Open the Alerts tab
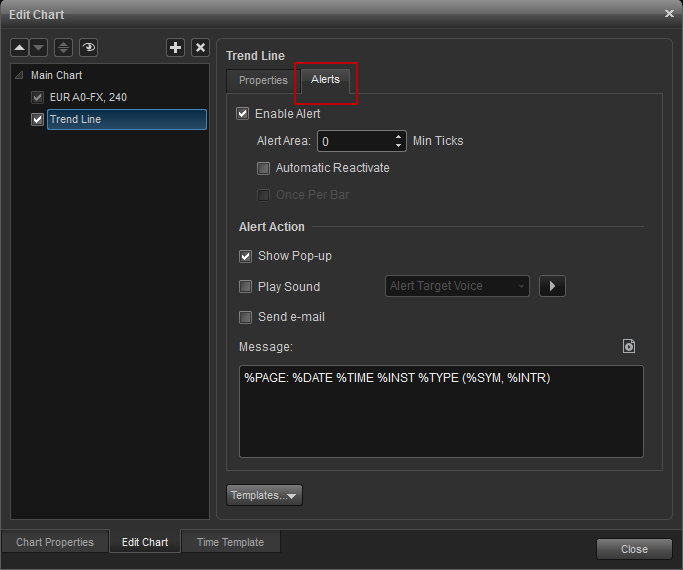 tap(325, 80)
